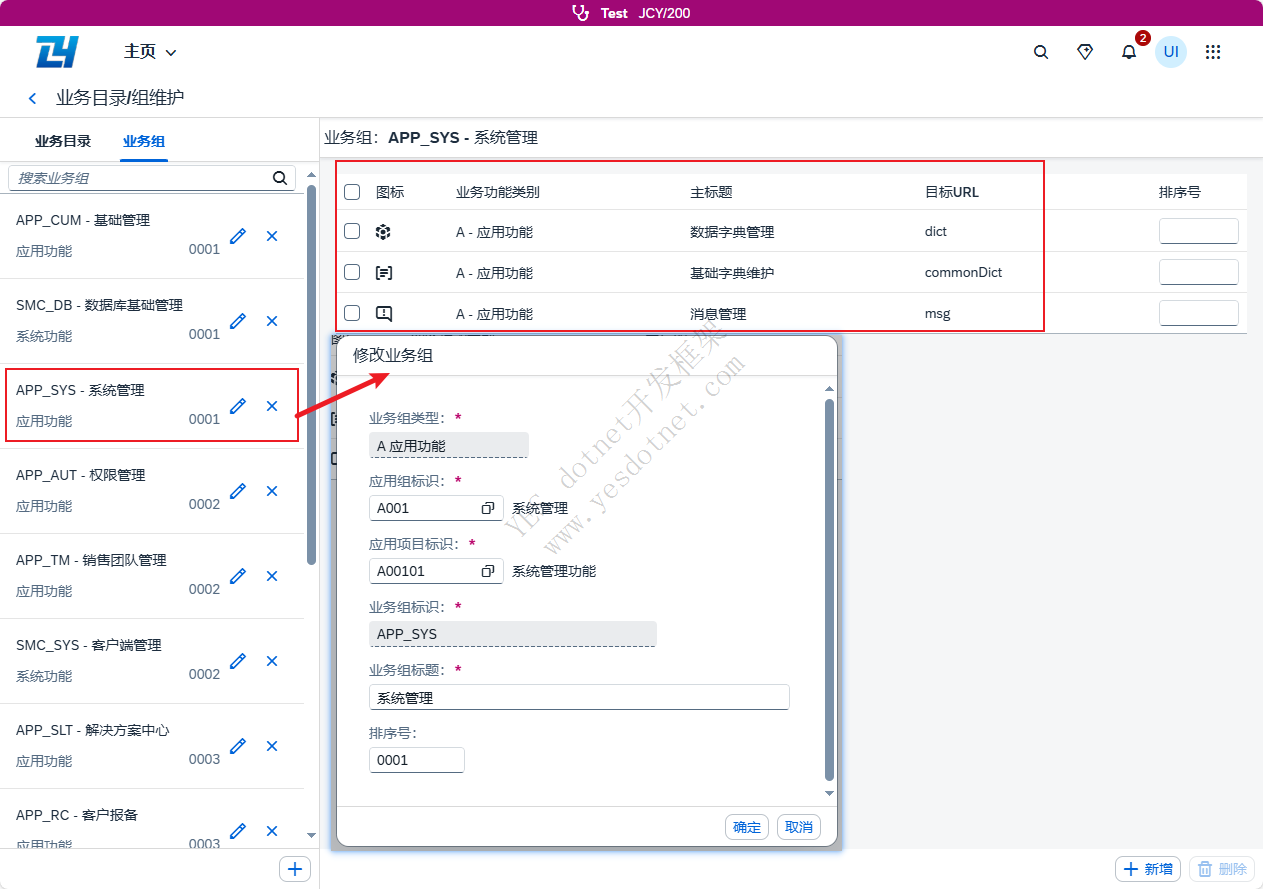Image resolution: width=1263 pixels, height=889 pixels.
Task: Delete the APP_SYS business group
Action: [272, 406]
